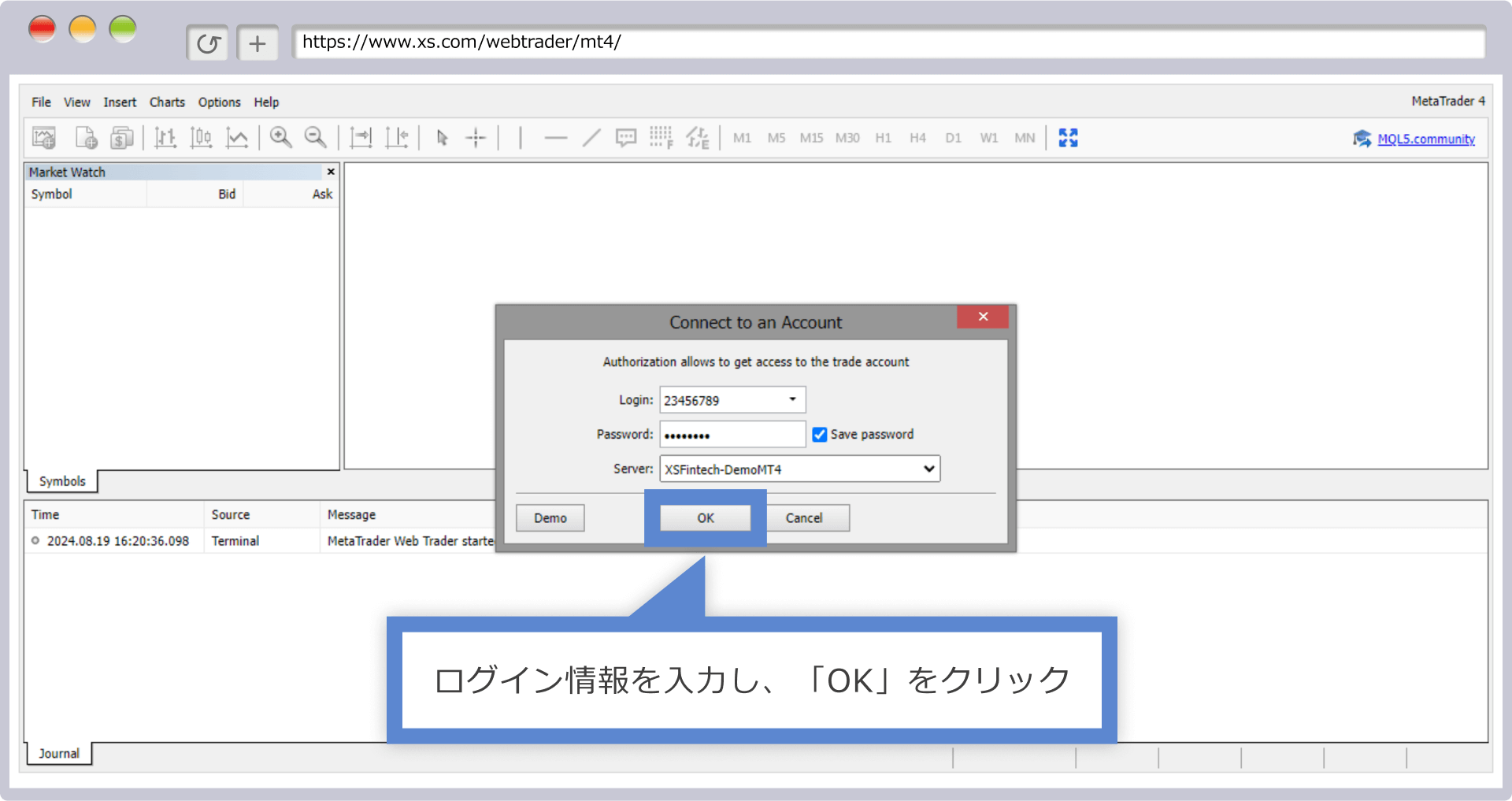1512x801 pixels.
Task: Toggle fullscreen mode icon
Action: (1068, 138)
